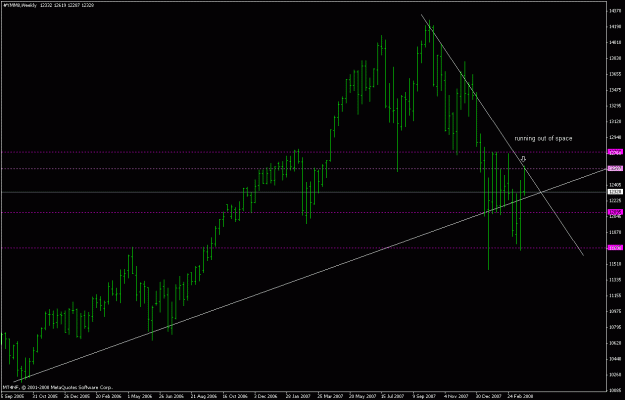Click the second magenta price label near 12580

[613, 169]
